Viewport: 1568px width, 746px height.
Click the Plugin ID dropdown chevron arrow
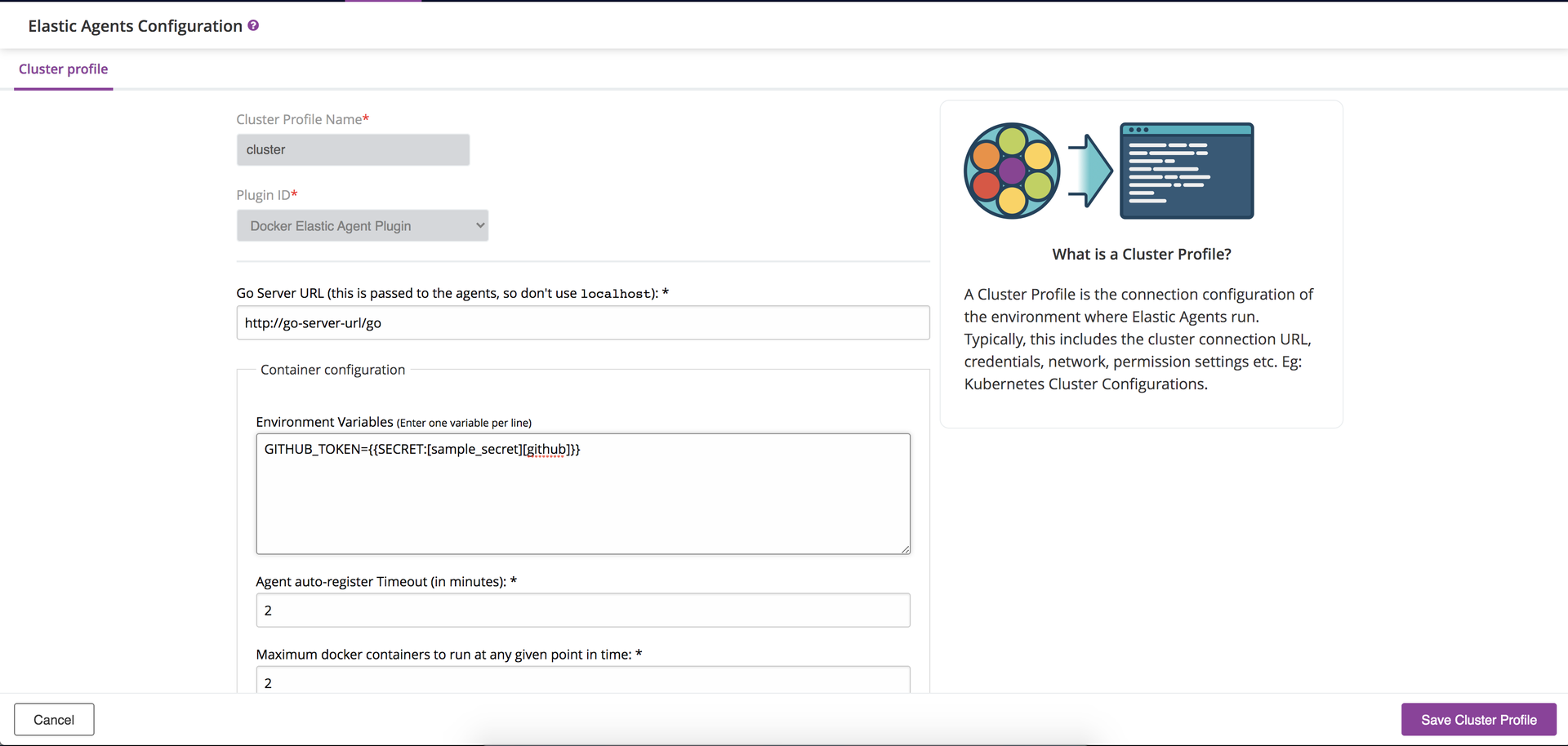point(480,225)
